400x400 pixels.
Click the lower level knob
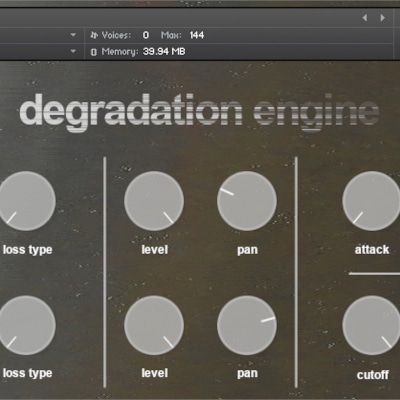pos(154,325)
